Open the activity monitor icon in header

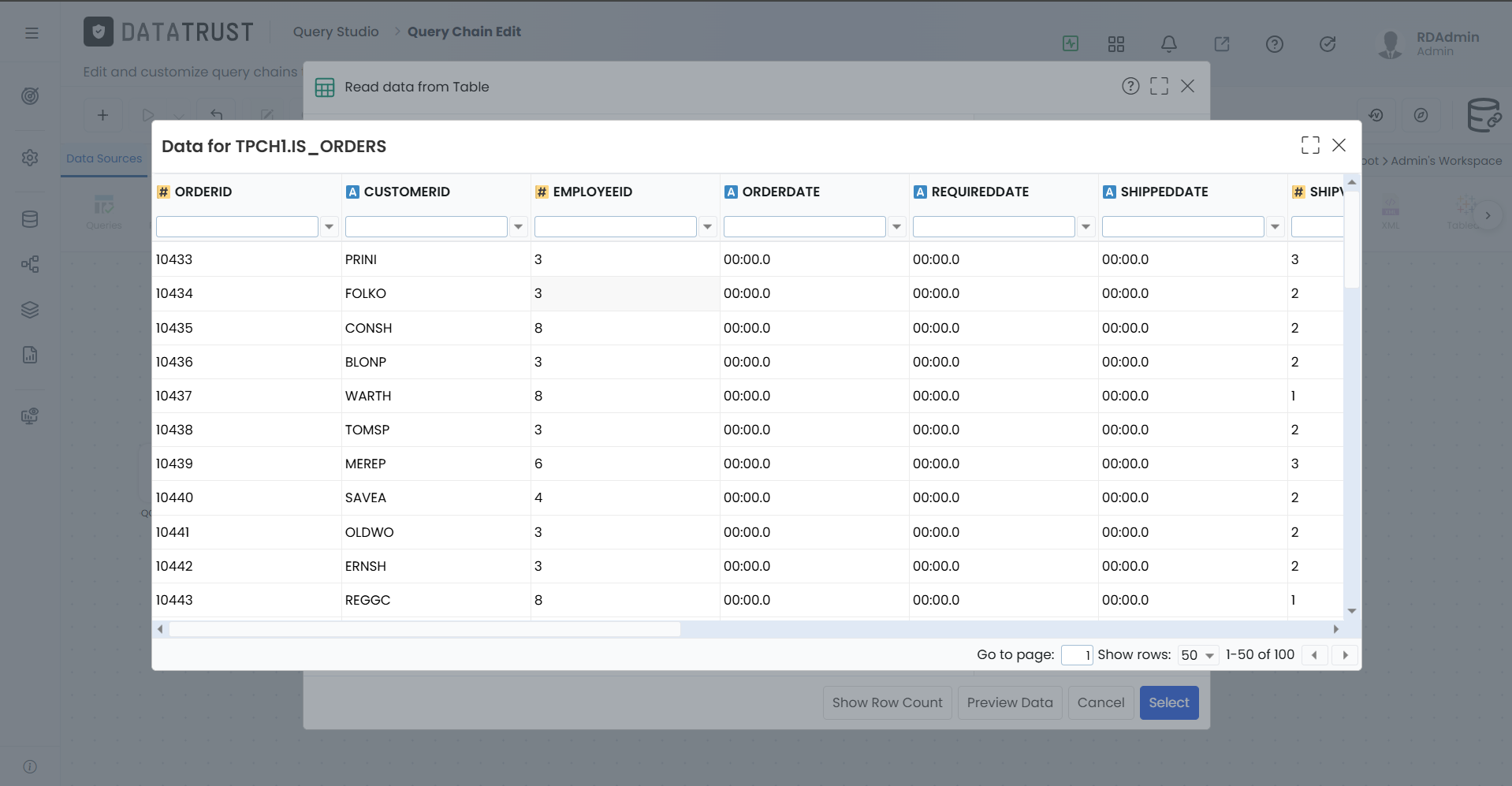tap(1071, 43)
